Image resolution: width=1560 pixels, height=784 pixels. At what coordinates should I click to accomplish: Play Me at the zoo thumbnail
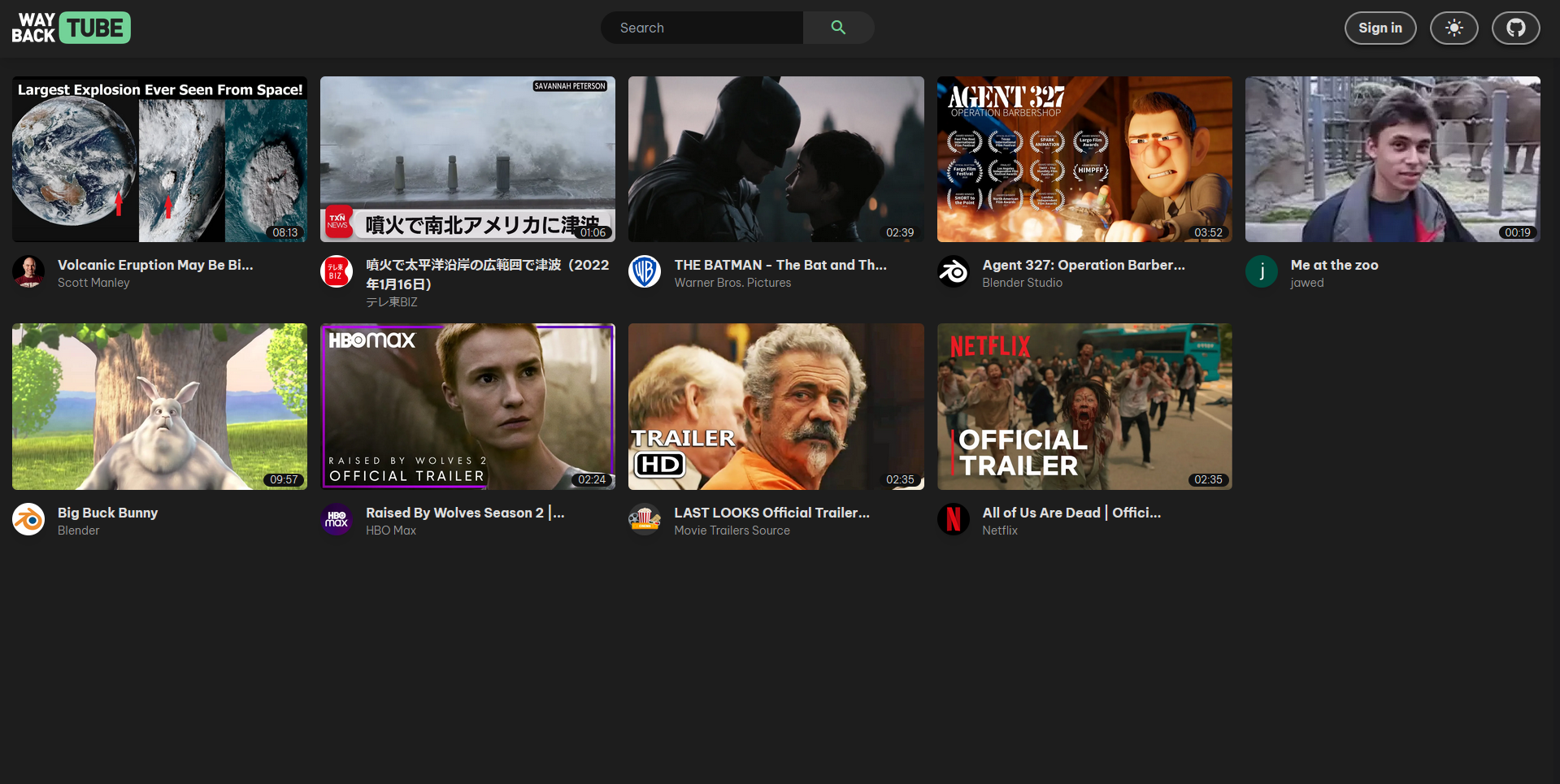pyautogui.click(x=1393, y=159)
